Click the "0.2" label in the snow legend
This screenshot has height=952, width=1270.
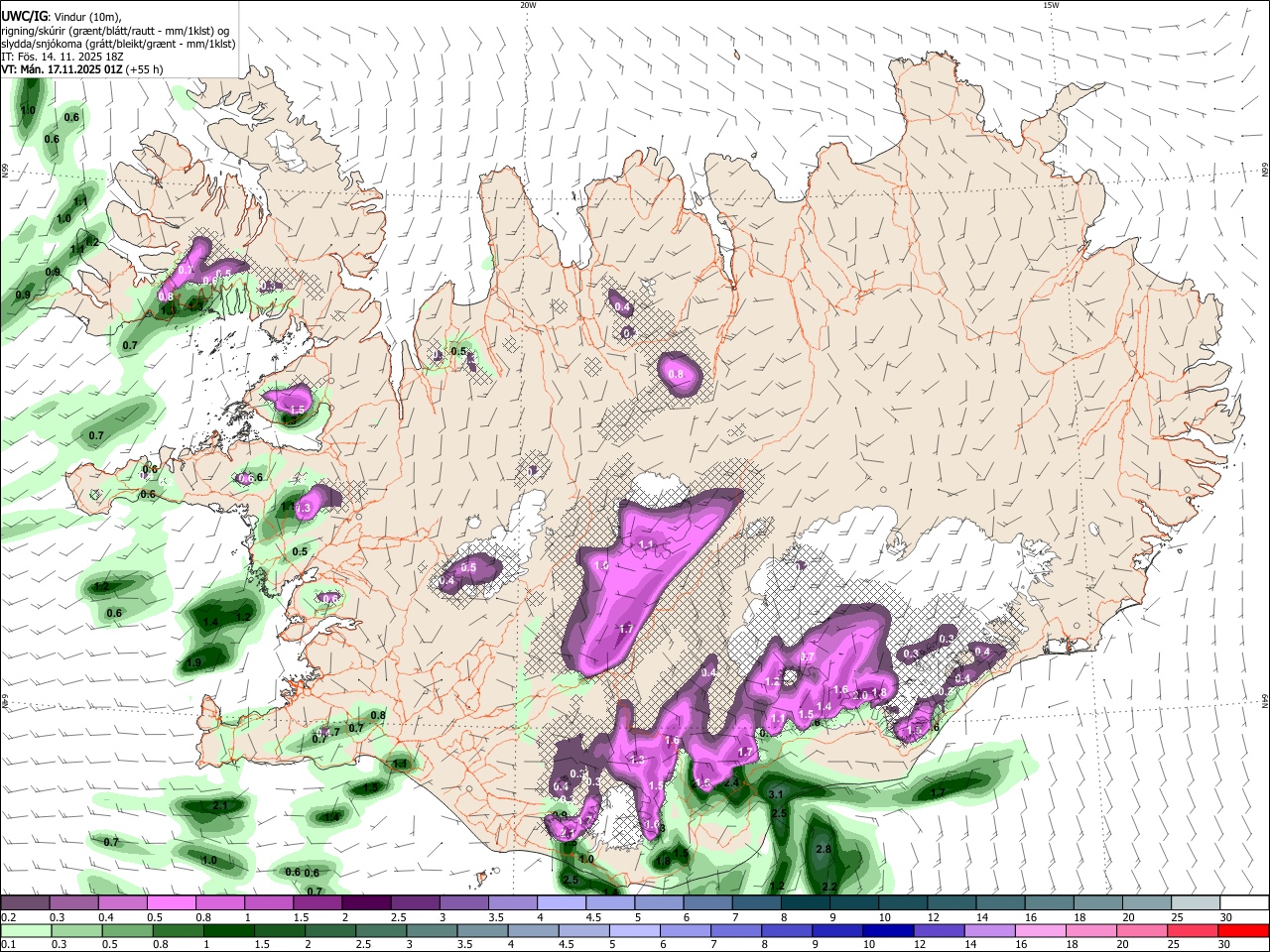tap(8, 917)
